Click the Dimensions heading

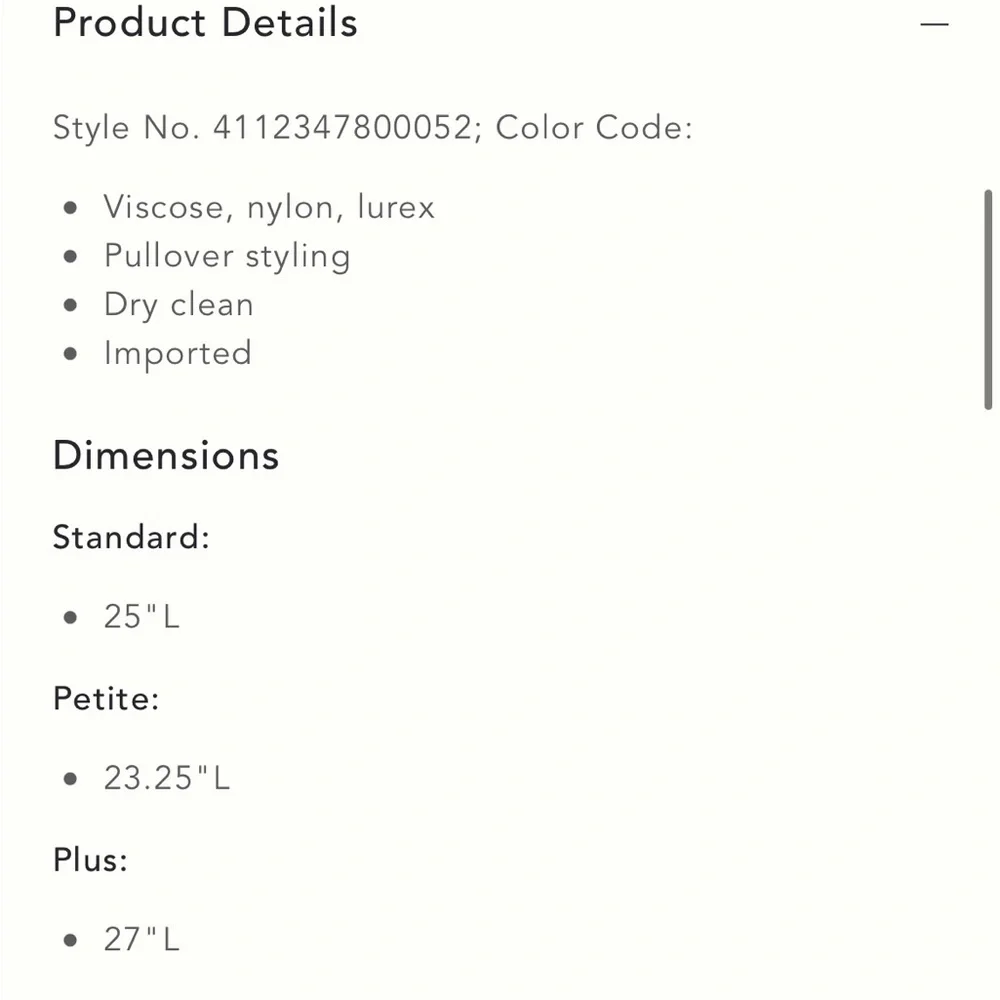click(x=166, y=456)
